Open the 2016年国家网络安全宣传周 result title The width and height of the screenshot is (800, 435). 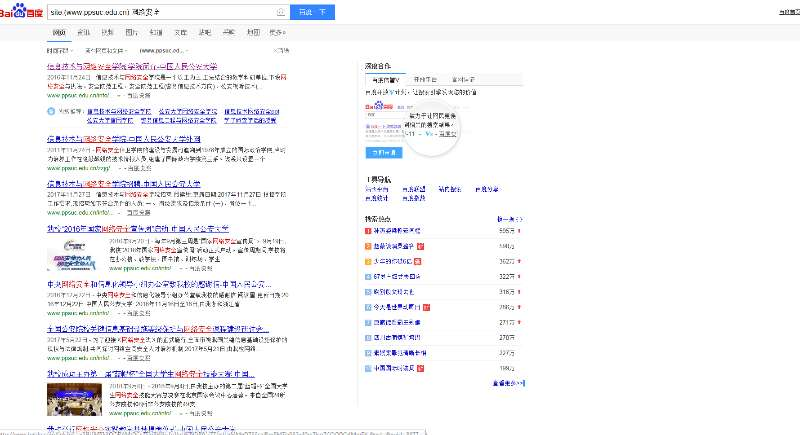[x=138, y=228]
